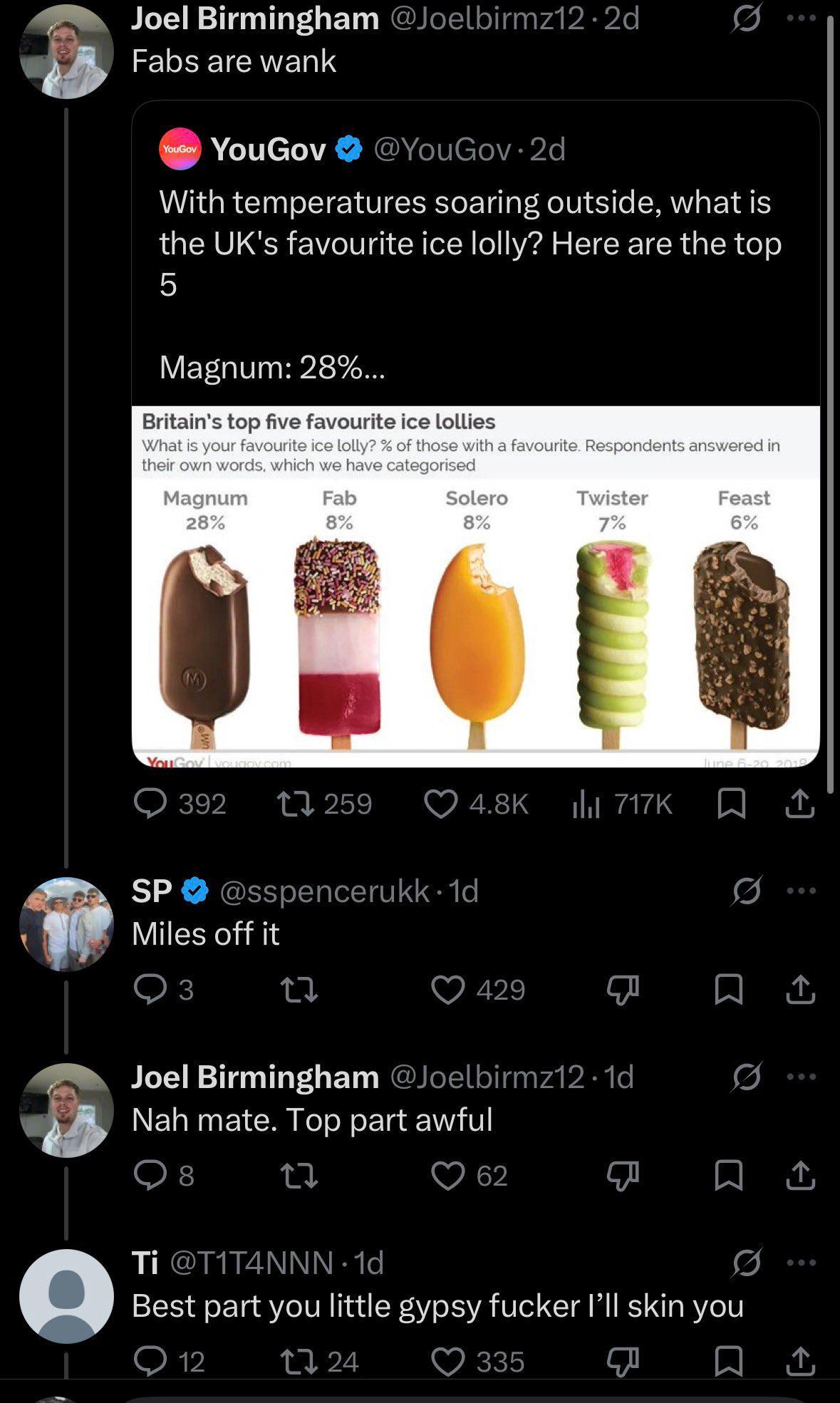Repost Ti's reply with 24 reposts
Viewport: 840px width, 1403px height.
[321, 1362]
